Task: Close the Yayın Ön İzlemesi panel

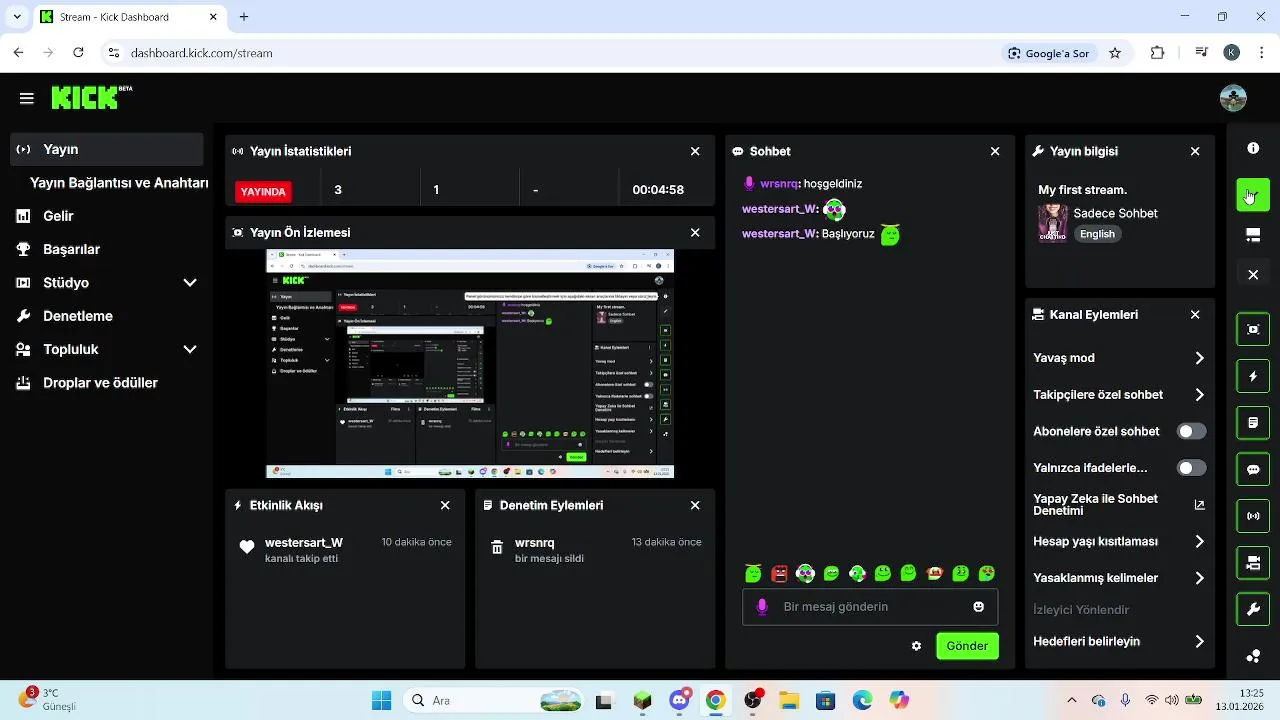Action: (x=695, y=232)
